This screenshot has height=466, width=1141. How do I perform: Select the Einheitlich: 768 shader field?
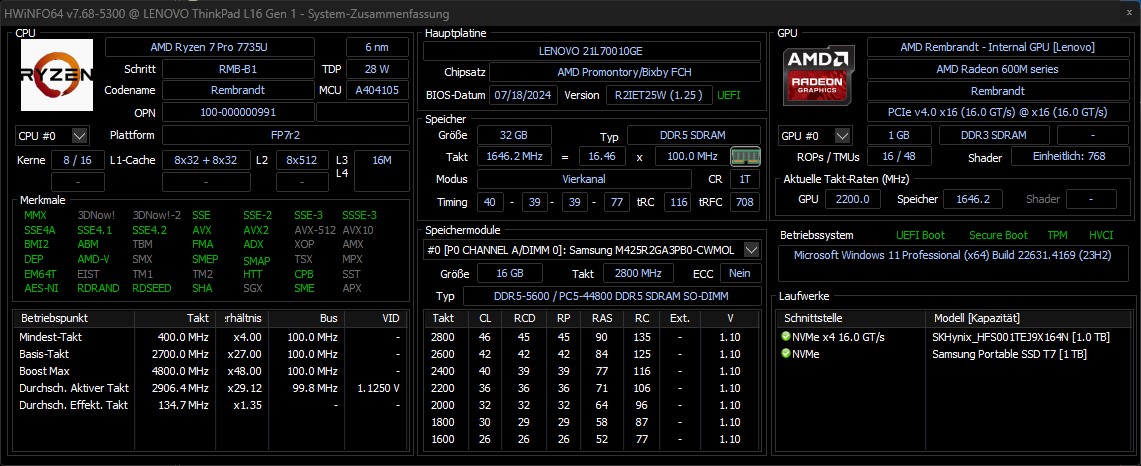[1069, 157]
